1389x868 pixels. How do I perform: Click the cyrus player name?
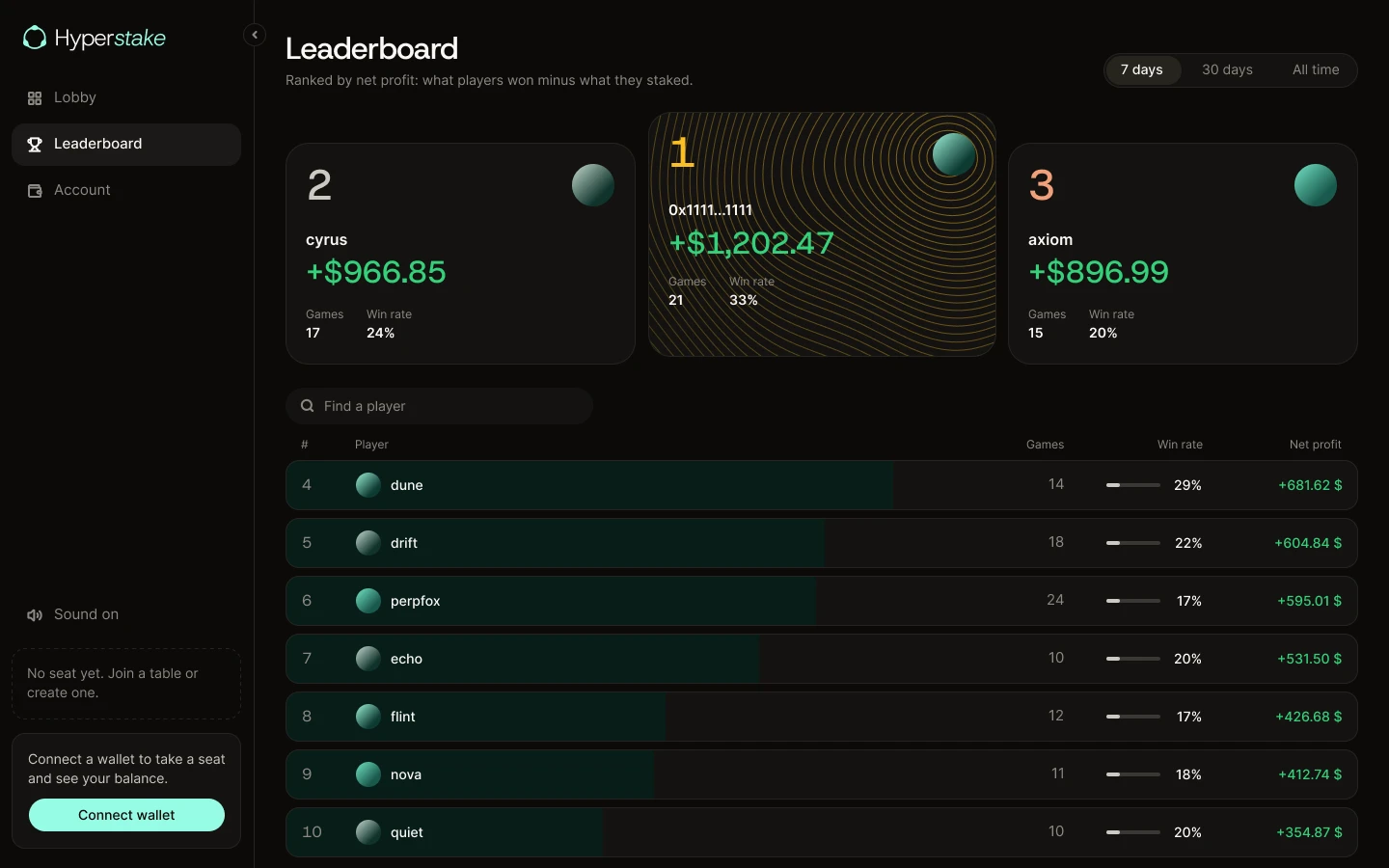click(326, 239)
